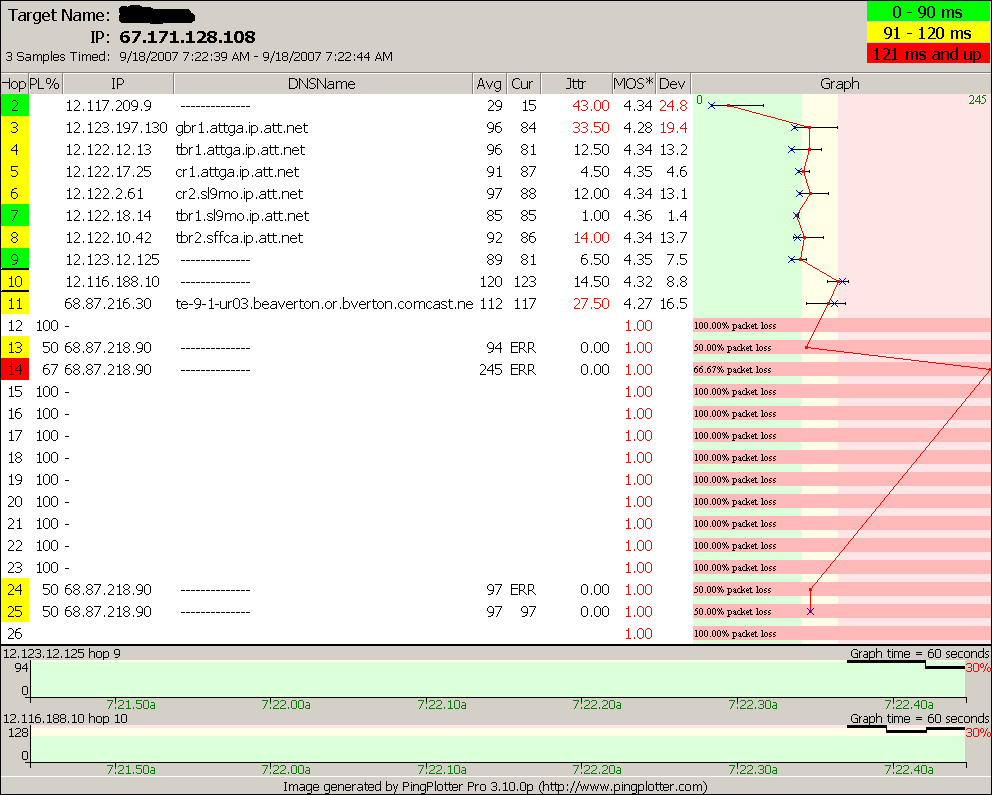Click the Avg column header
The height and width of the screenshot is (795, 992).
[x=489, y=83]
